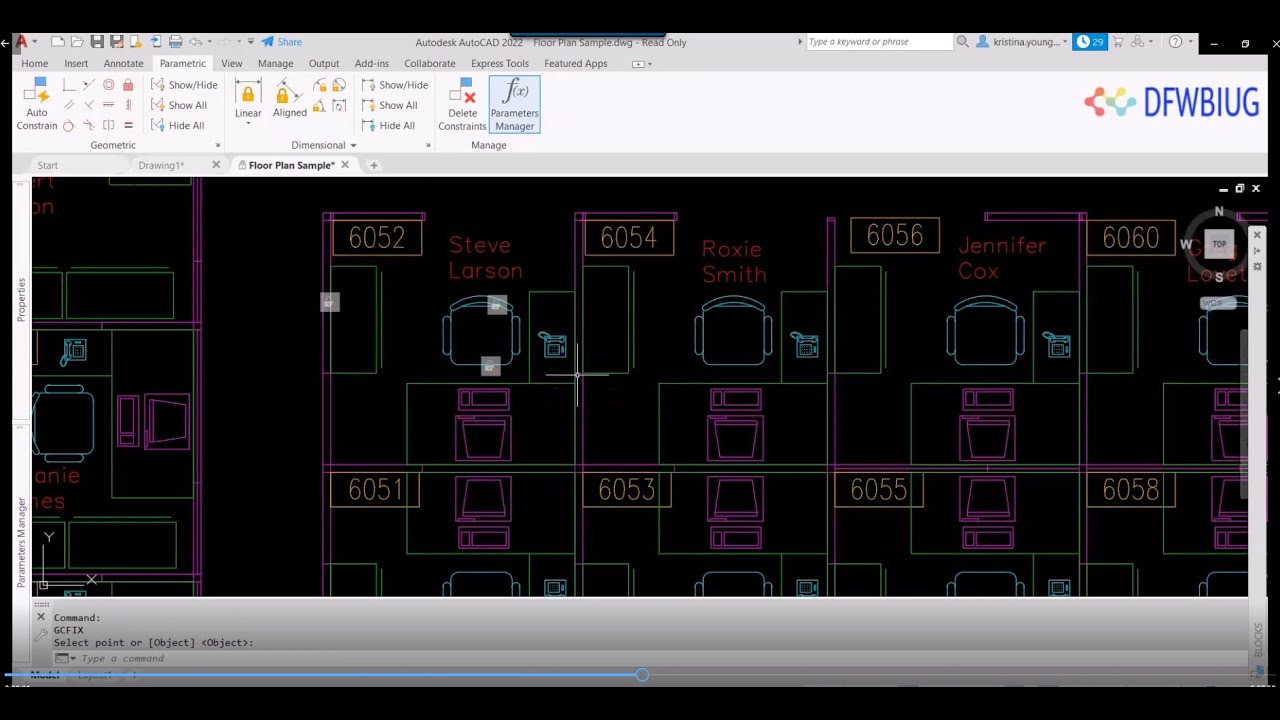Image resolution: width=1280 pixels, height=720 pixels.
Task: Open Geometric panel settings launcher arrow
Action: click(x=217, y=146)
